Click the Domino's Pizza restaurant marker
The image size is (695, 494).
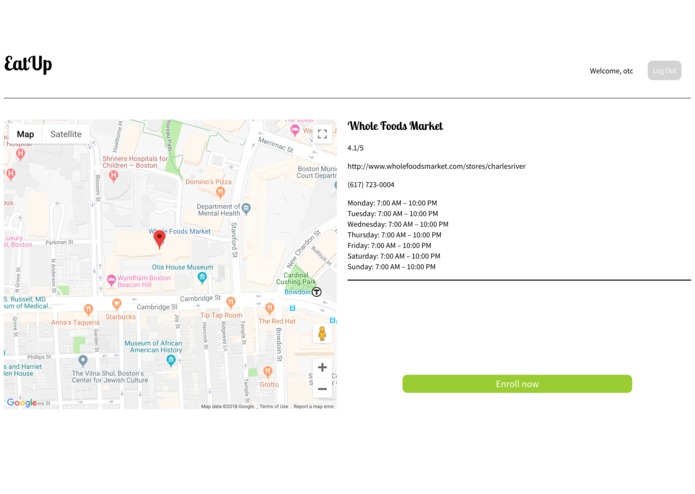click(220, 192)
